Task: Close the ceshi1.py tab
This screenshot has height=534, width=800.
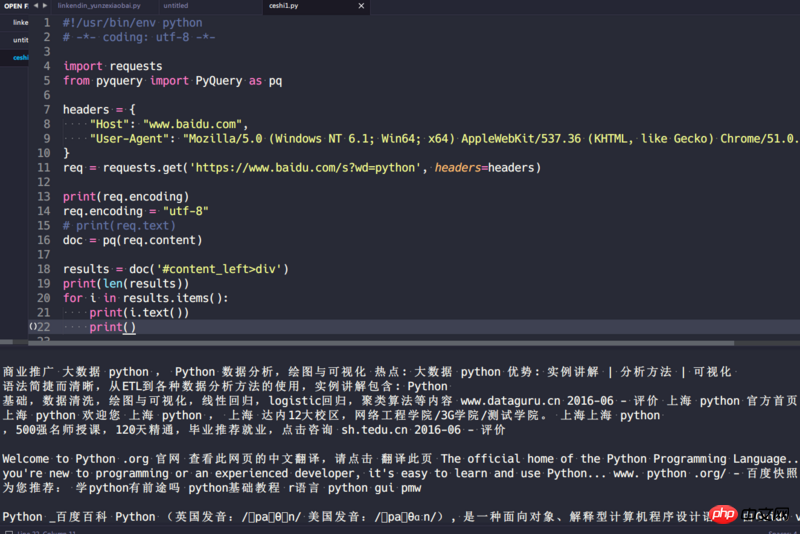Action: pos(361,6)
